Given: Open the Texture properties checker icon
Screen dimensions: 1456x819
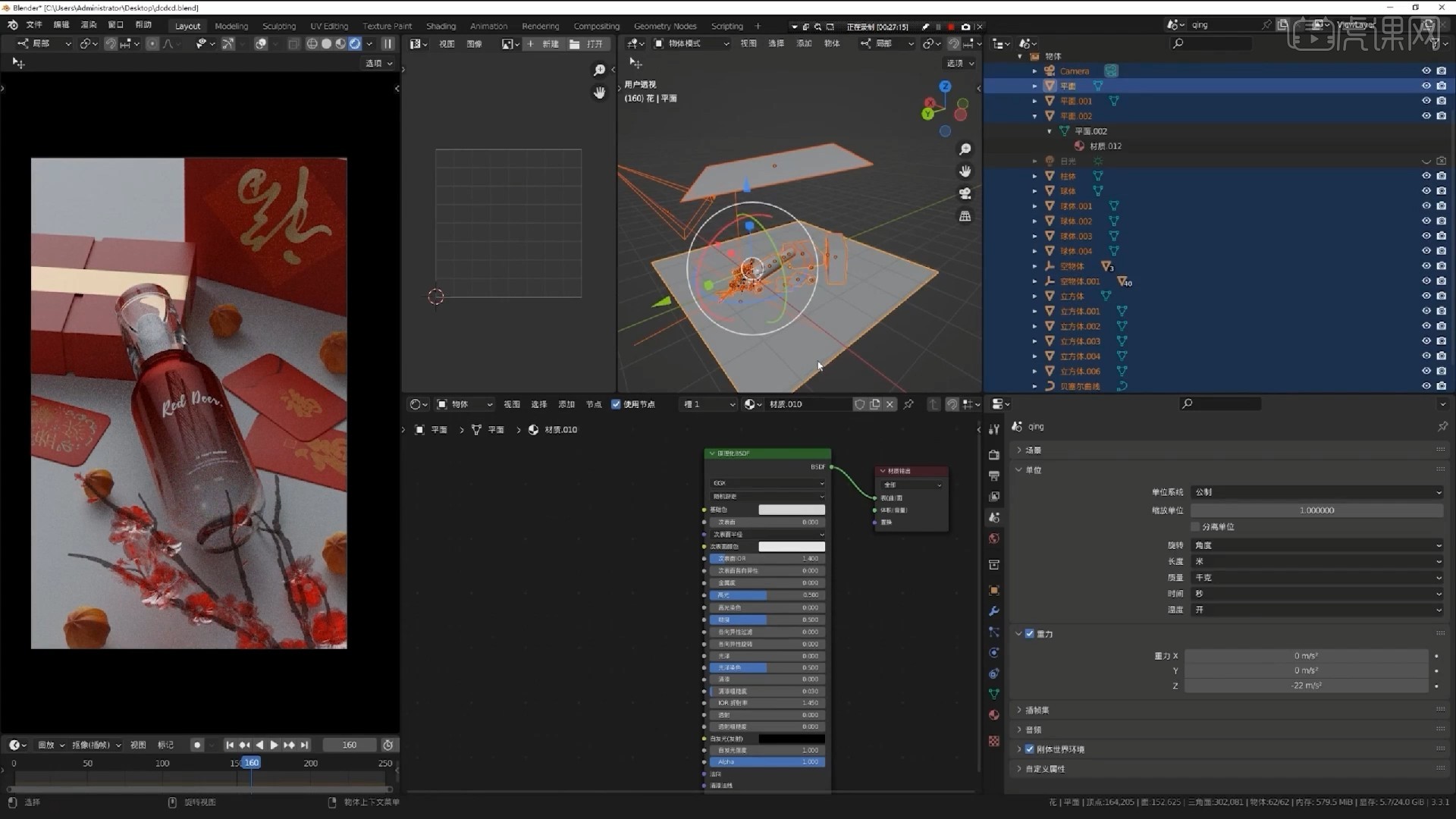Looking at the screenshot, I should [994, 741].
